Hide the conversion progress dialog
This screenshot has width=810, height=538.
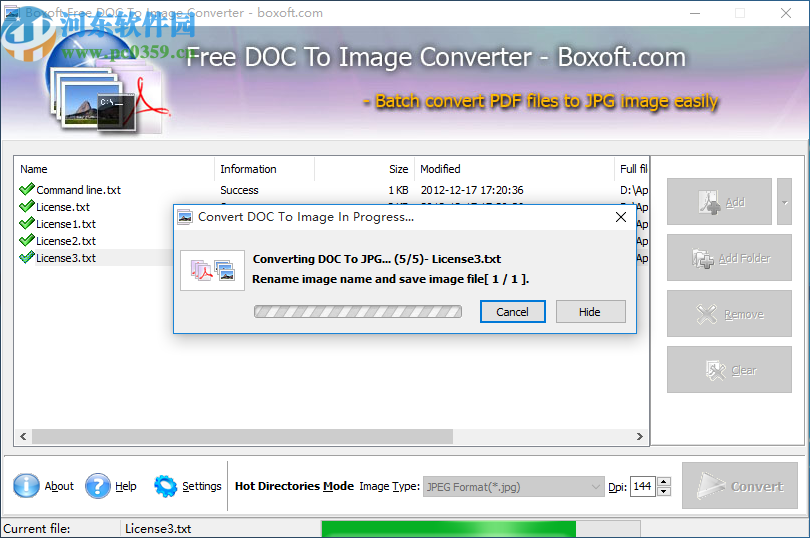click(x=590, y=312)
